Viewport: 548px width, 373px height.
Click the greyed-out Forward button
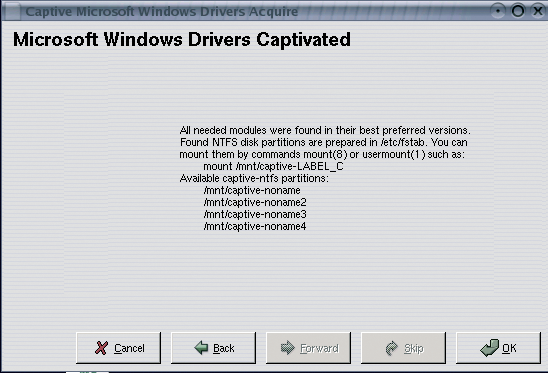pos(308,348)
